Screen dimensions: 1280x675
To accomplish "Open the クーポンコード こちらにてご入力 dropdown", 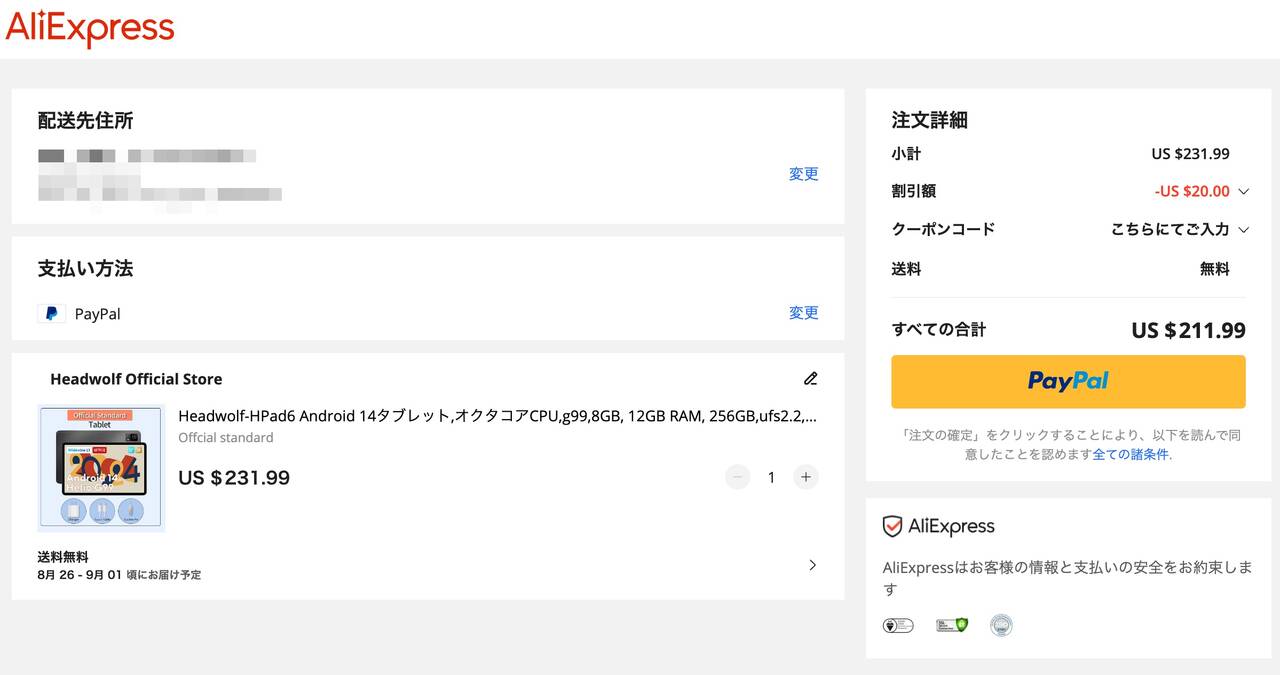I will [1180, 229].
